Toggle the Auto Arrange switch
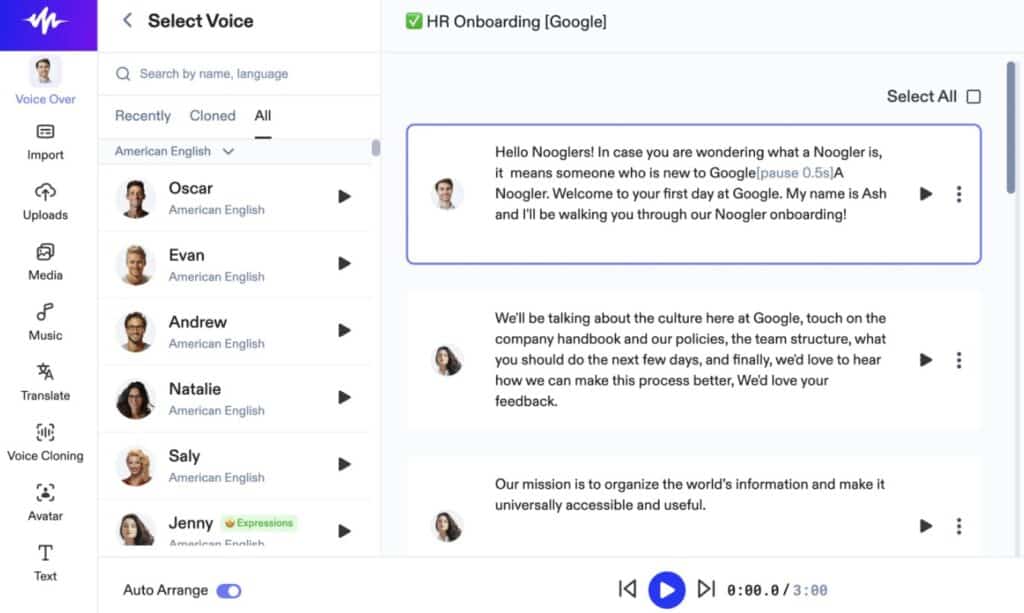The height and width of the screenshot is (613, 1024). [x=229, y=590]
